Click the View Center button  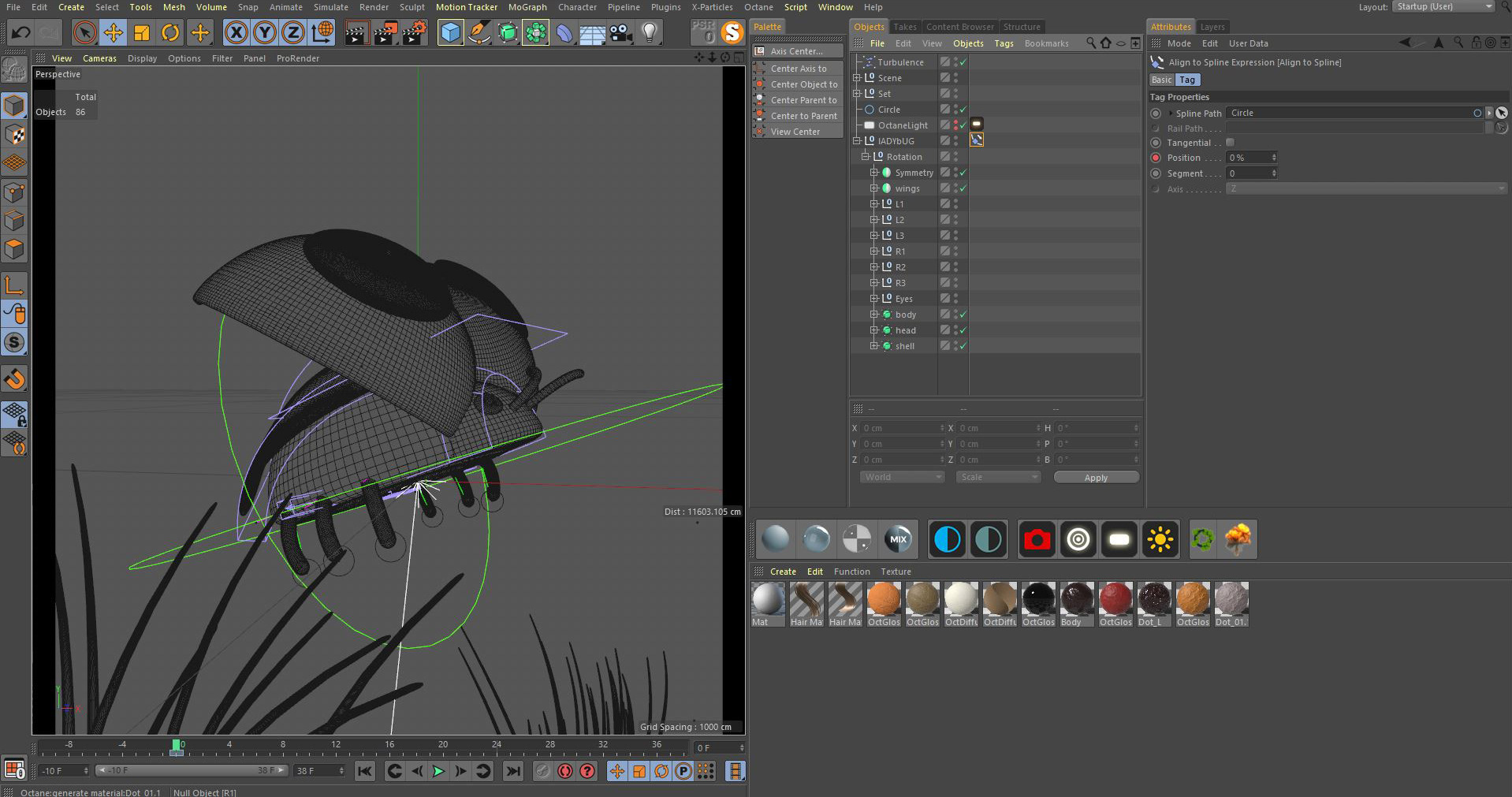pyautogui.click(x=799, y=132)
